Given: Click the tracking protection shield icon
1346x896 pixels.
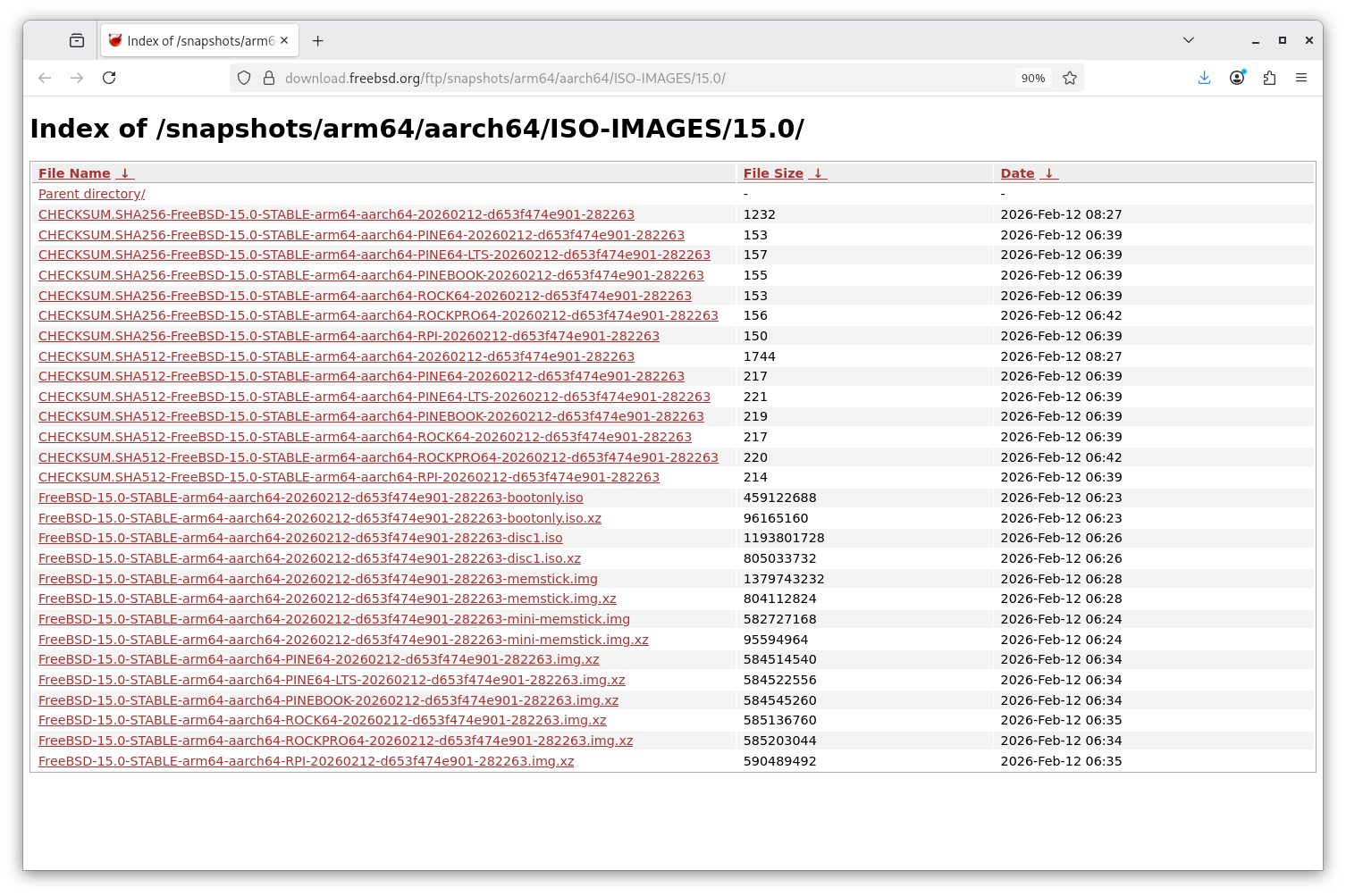Looking at the screenshot, I should (x=244, y=78).
